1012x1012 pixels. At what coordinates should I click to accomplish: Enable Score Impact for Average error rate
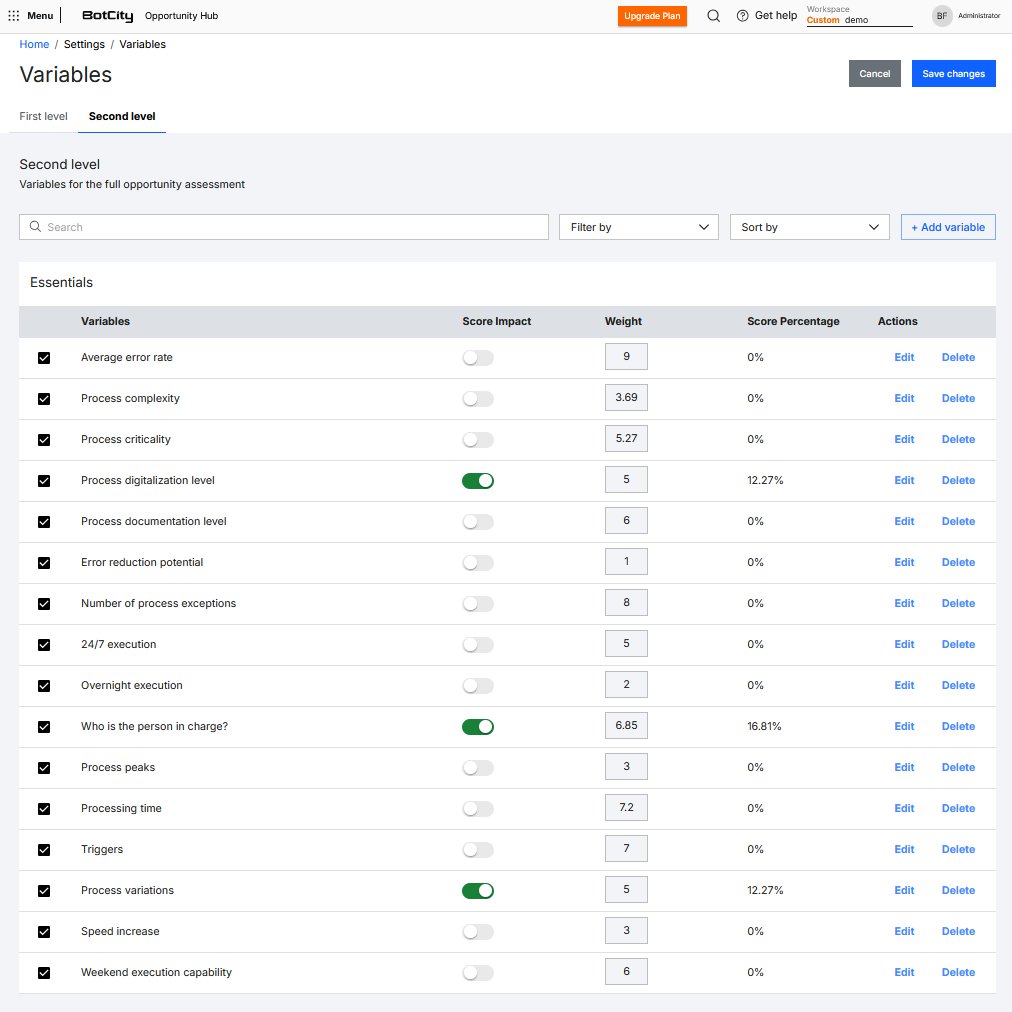(478, 358)
